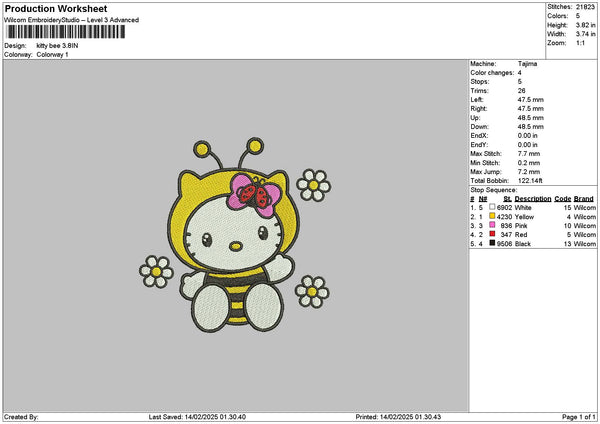This screenshot has width=600, height=424.
Task: Click the EndX value "0.00 in"
Action: coord(528,136)
